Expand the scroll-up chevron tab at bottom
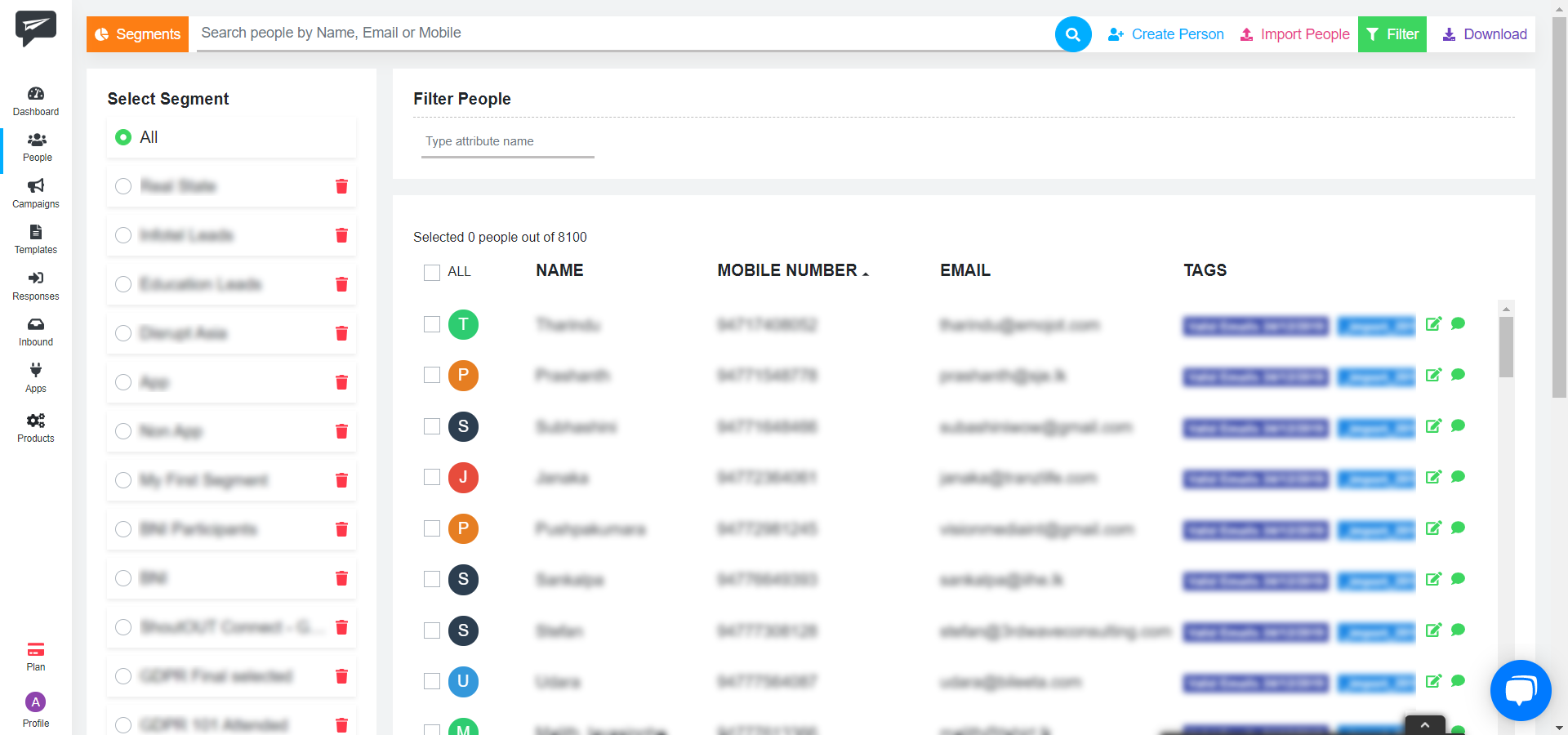This screenshot has height=735, width=1568. [x=1424, y=725]
